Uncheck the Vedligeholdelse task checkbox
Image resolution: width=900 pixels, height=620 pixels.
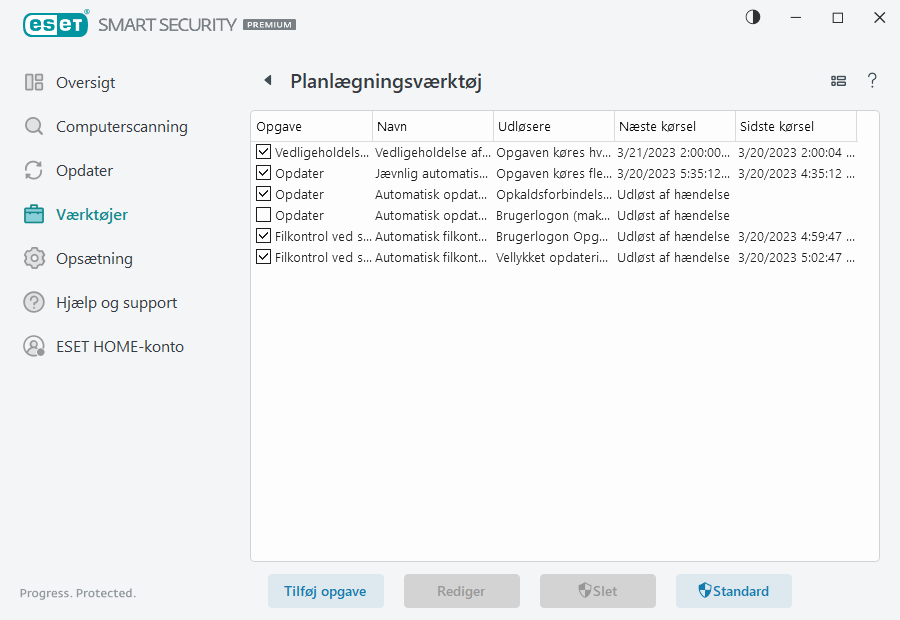pos(263,152)
